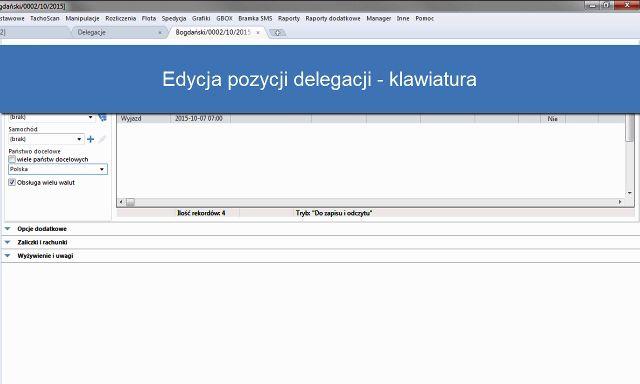Screen dimensions: 640x384
Task: Click the horizontal scrollbar thumb in the table
Action: click(130, 202)
